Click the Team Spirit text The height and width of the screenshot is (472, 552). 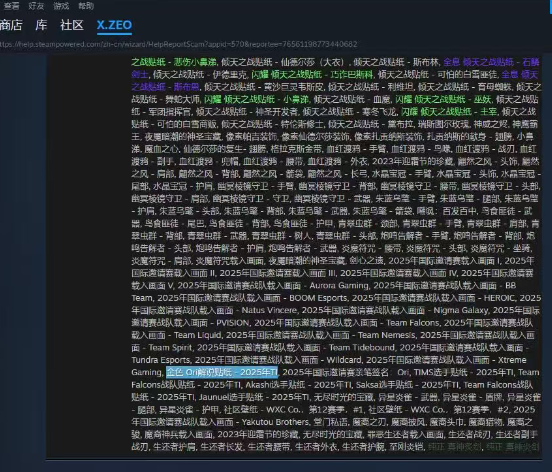coord(170,347)
